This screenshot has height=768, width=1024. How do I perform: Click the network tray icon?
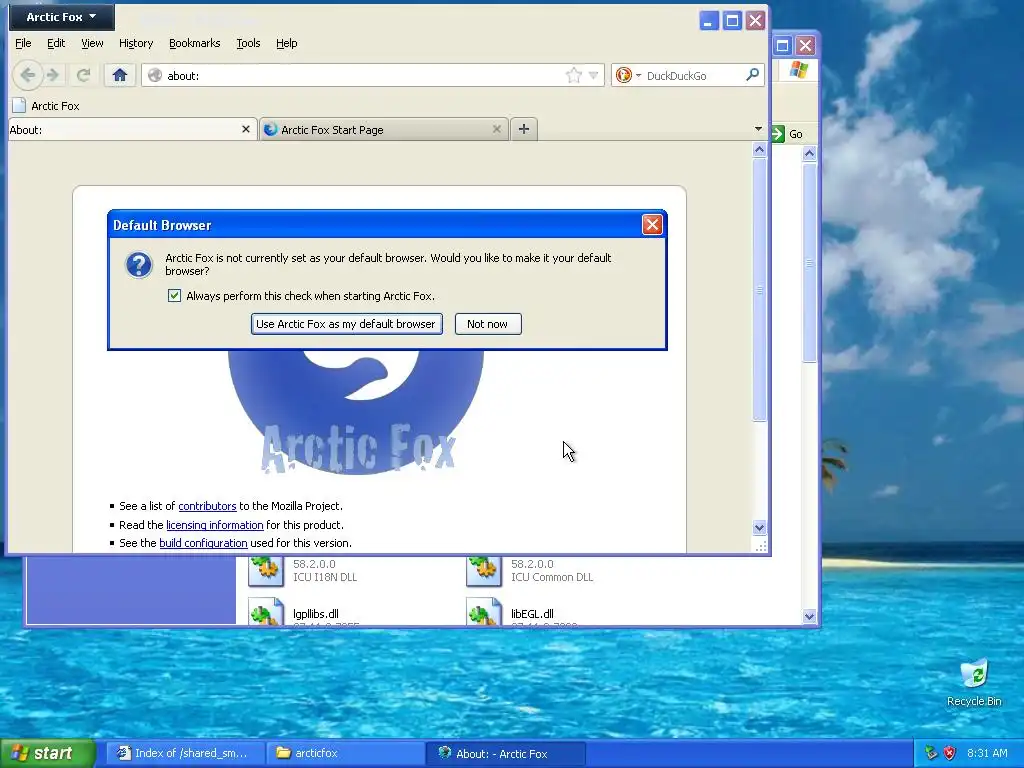(x=931, y=753)
